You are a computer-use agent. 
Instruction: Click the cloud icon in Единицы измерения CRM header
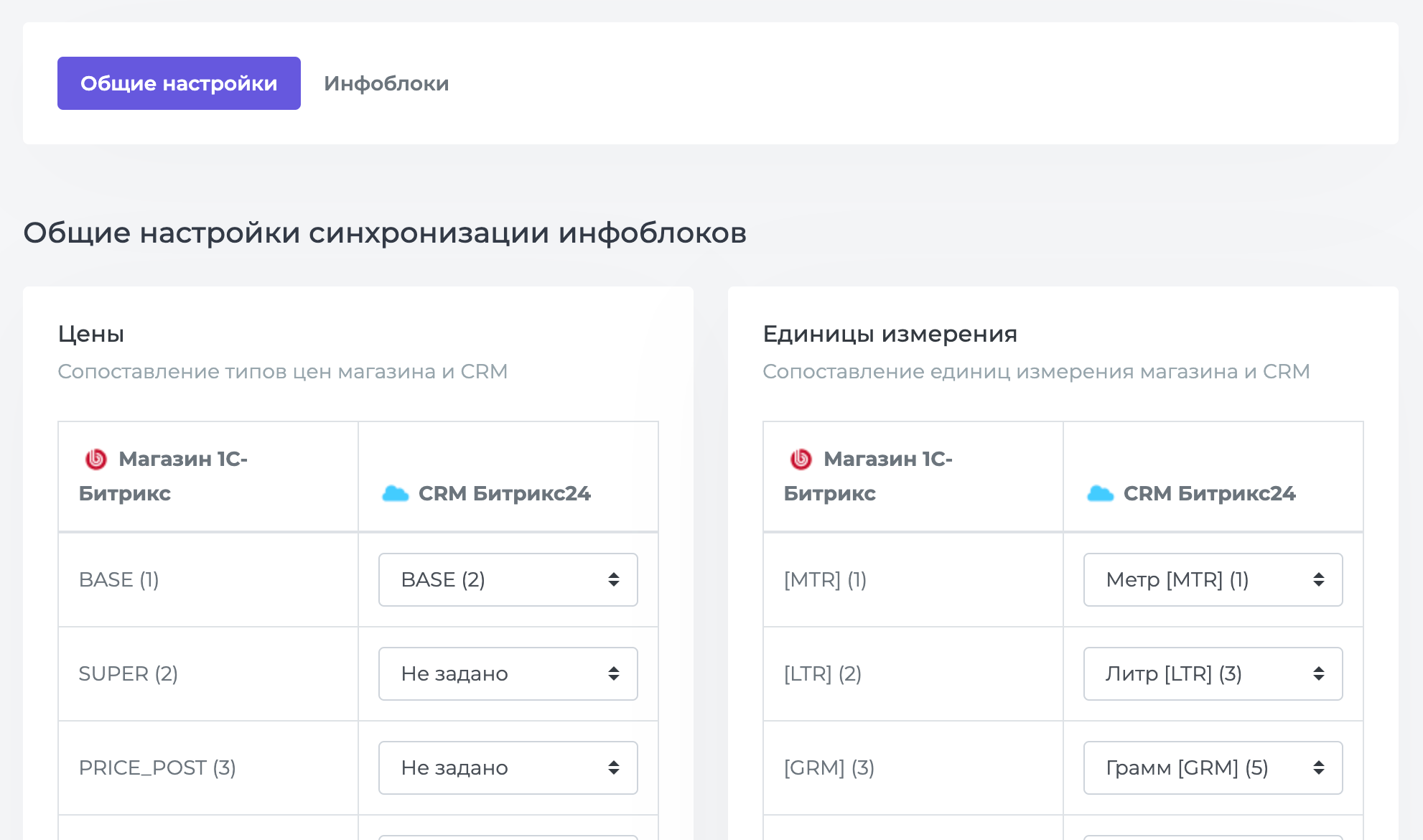coord(1100,493)
